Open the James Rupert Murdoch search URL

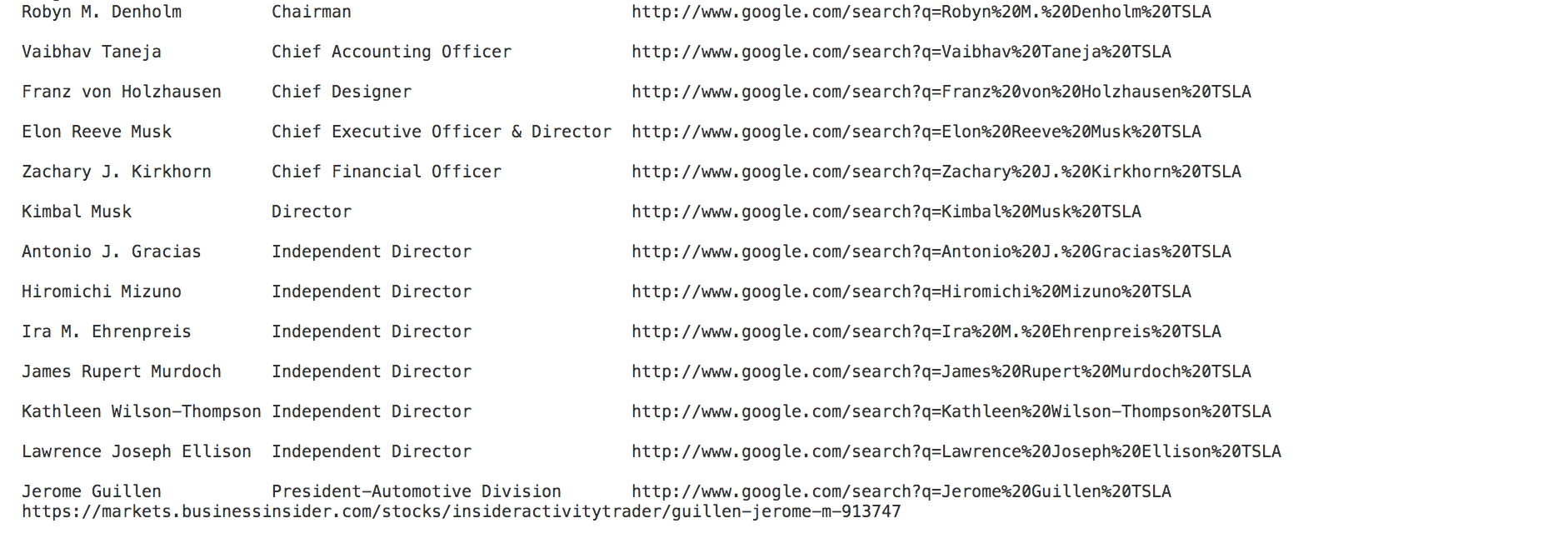click(x=941, y=371)
